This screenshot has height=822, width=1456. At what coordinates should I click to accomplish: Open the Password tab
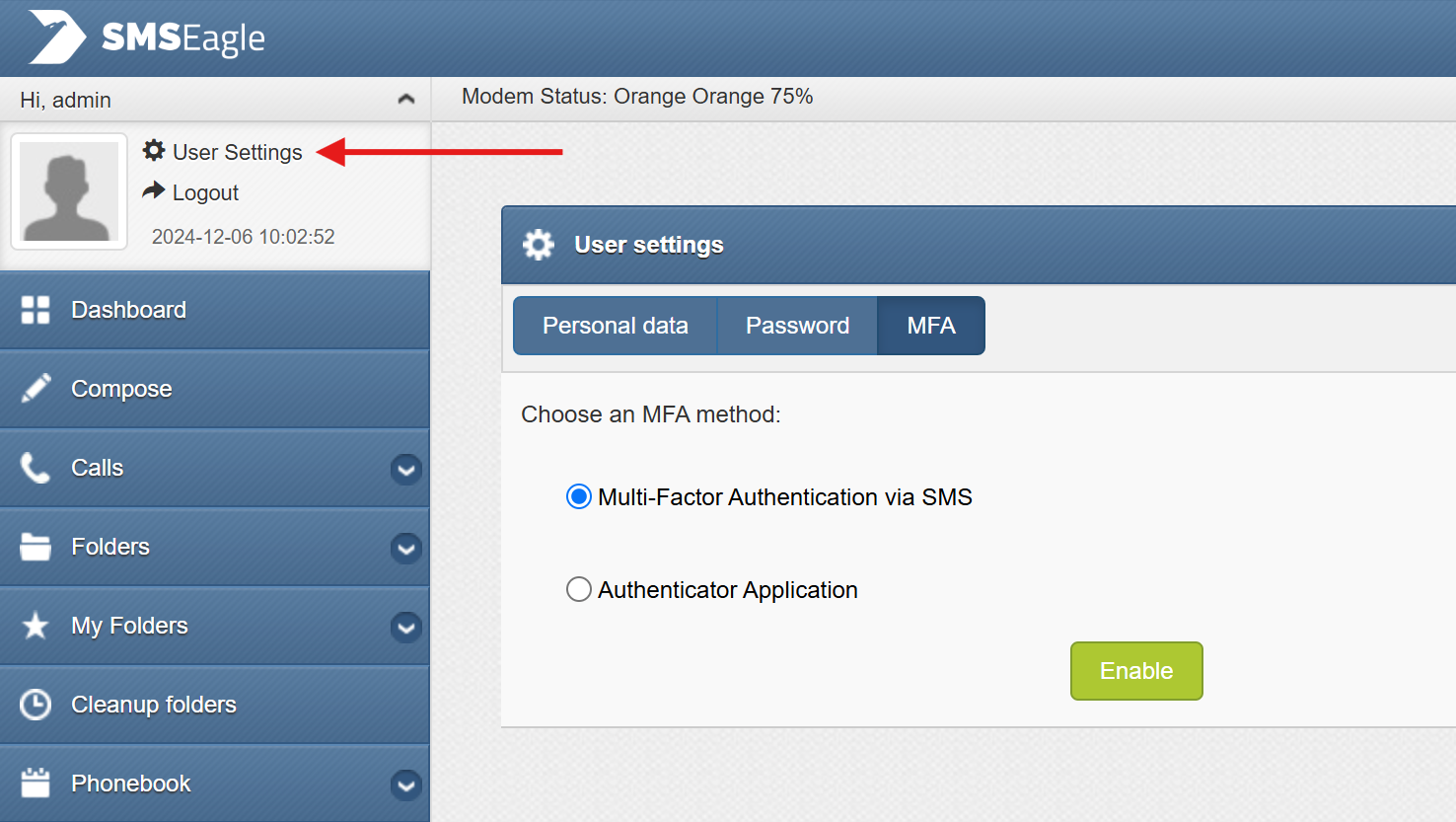[x=798, y=326]
